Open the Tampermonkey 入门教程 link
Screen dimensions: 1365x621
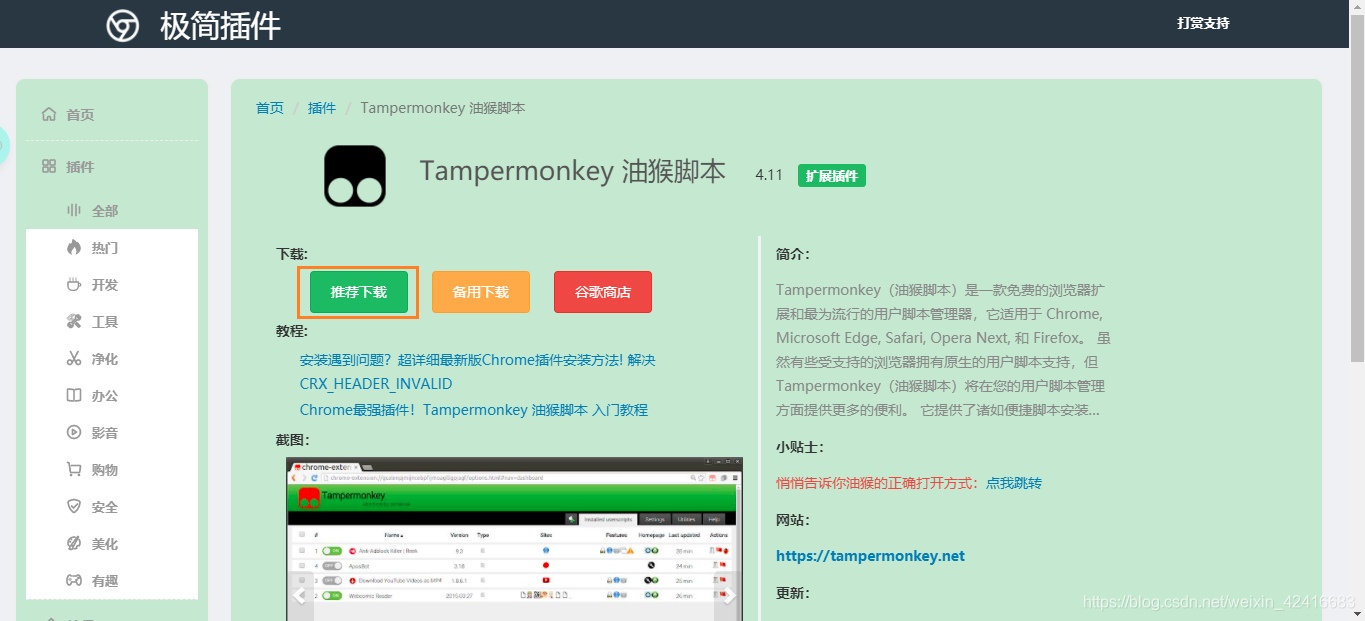pos(474,410)
